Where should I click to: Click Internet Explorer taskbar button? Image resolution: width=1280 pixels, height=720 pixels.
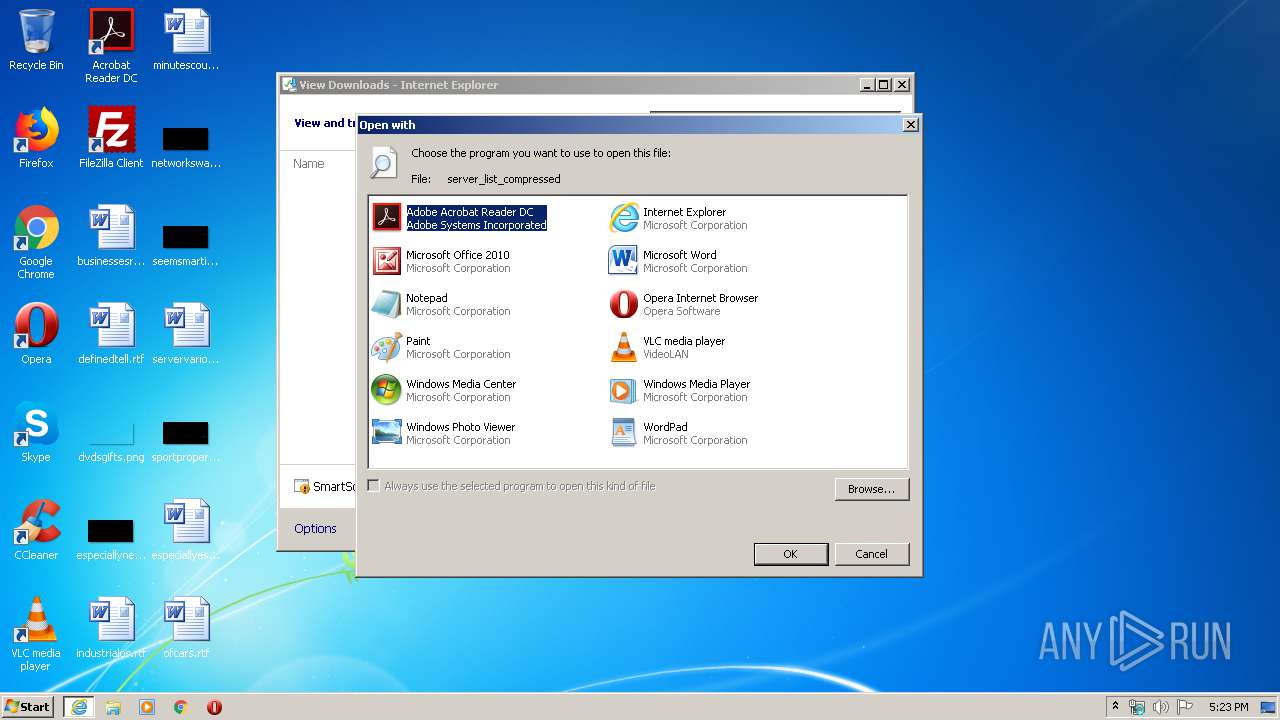pyautogui.click(x=79, y=707)
